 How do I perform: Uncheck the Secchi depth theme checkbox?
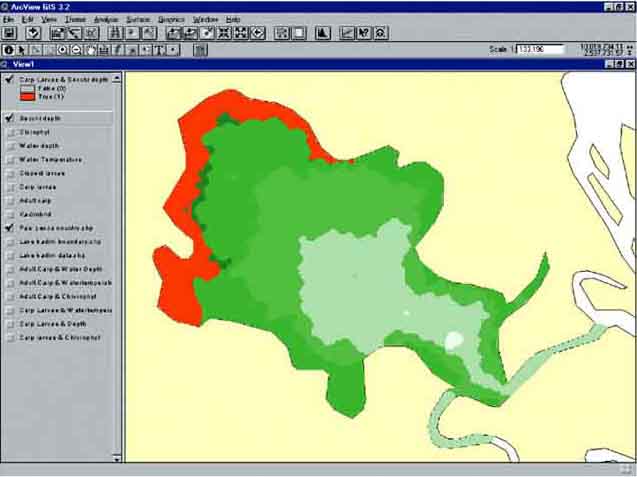pos(9,118)
